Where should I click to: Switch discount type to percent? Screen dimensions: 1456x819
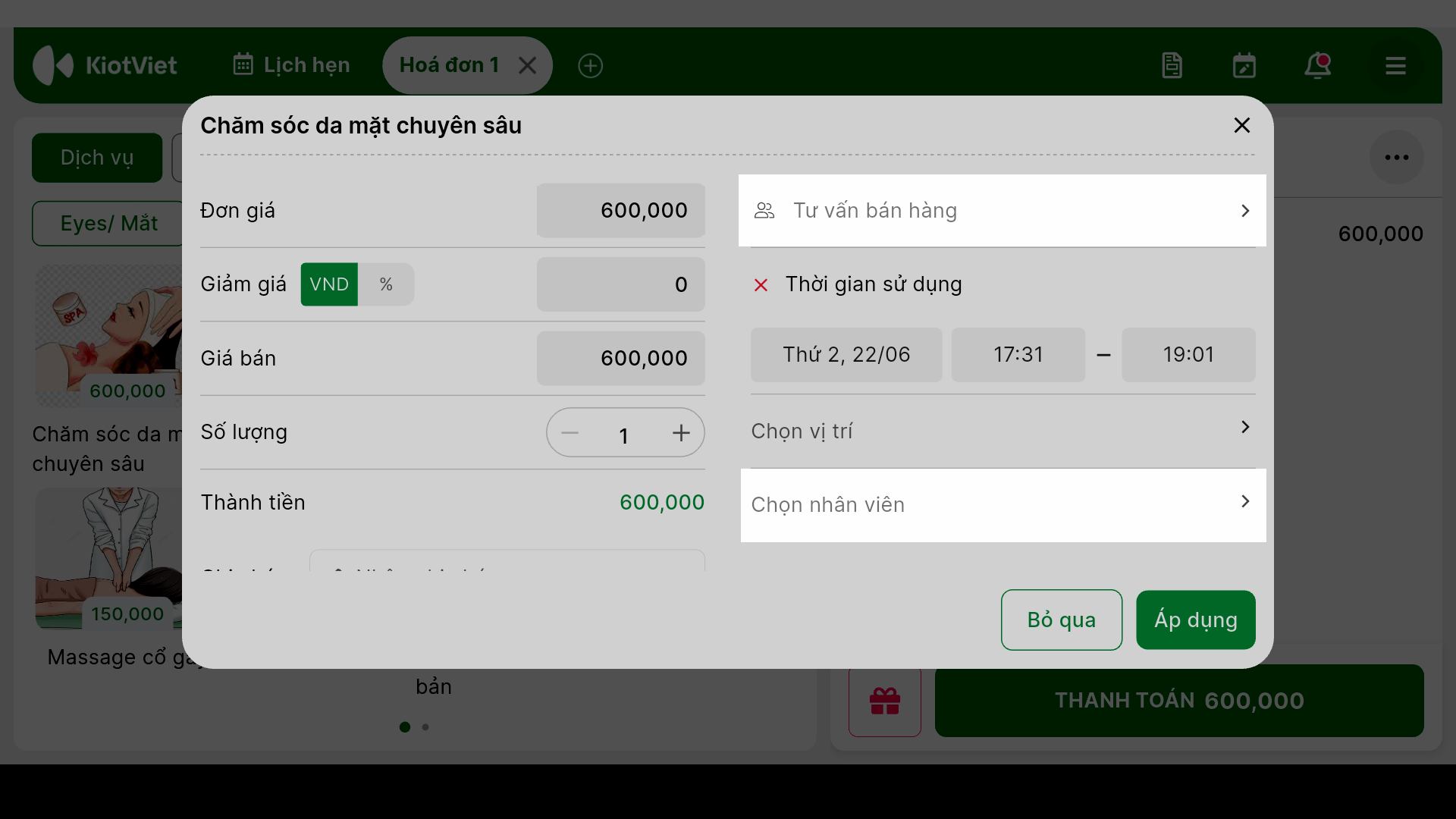pyautogui.click(x=386, y=284)
